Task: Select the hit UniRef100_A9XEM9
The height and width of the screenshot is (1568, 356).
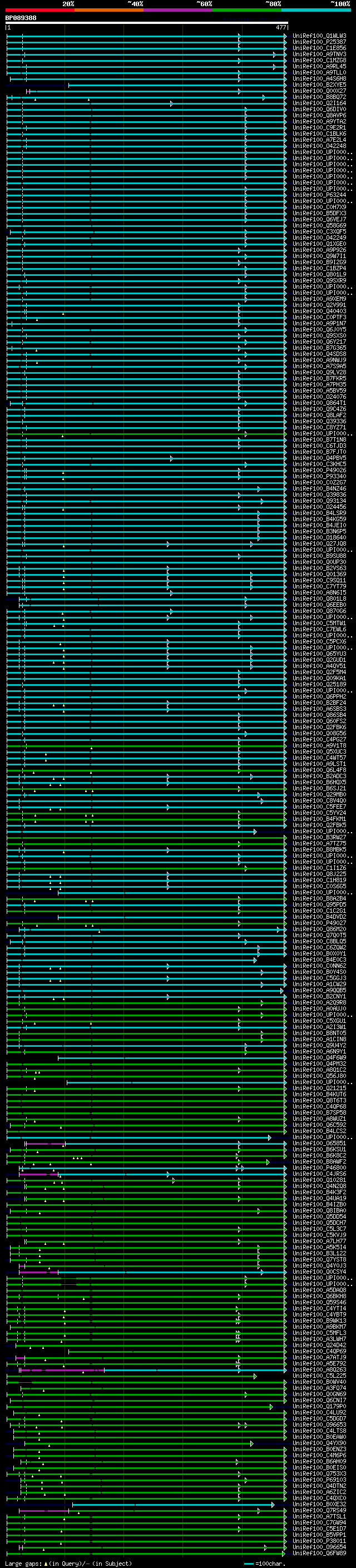Action: [x=319, y=299]
